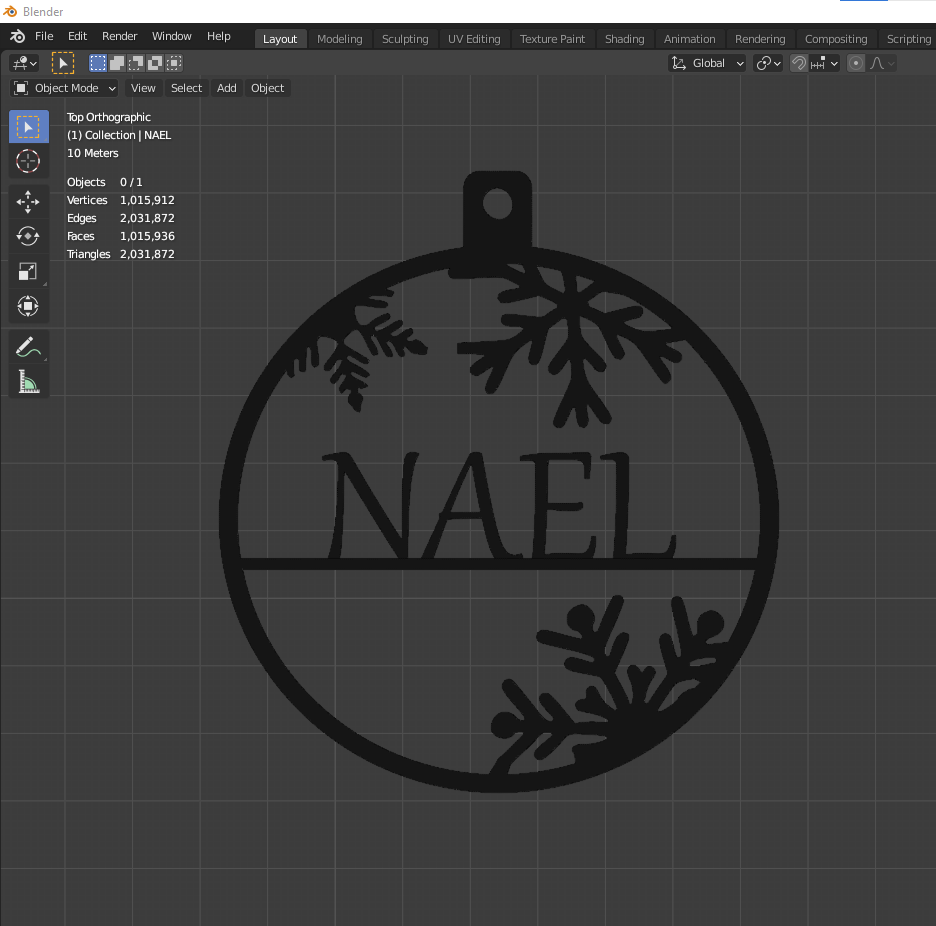Click the Objects 0 / 1 statistic
This screenshot has width=936, height=926.
point(104,183)
